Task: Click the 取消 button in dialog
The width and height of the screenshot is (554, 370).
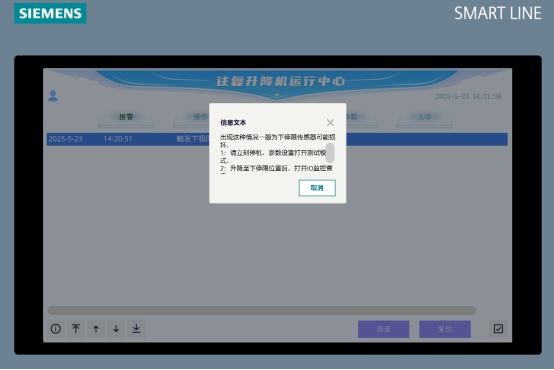Action: pos(317,188)
